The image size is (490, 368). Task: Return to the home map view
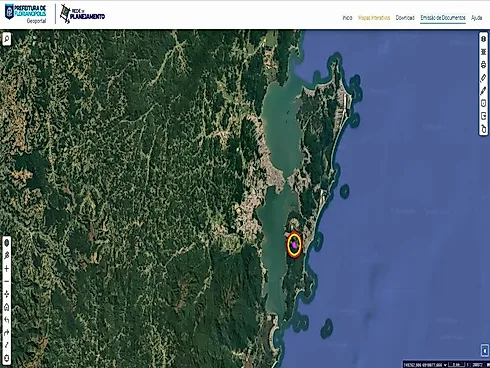[x=7, y=307]
